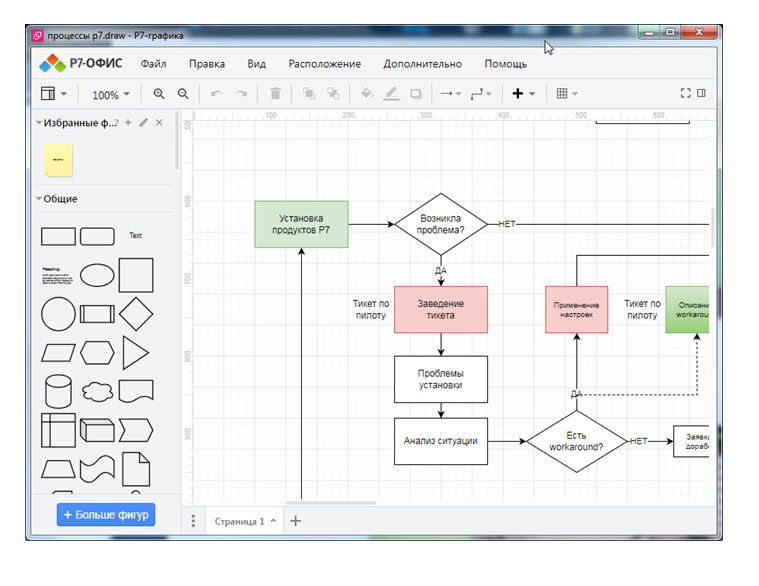Collapse the Общие shapes section
The height and width of the screenshot is (586, 759).
coord(39,198)
